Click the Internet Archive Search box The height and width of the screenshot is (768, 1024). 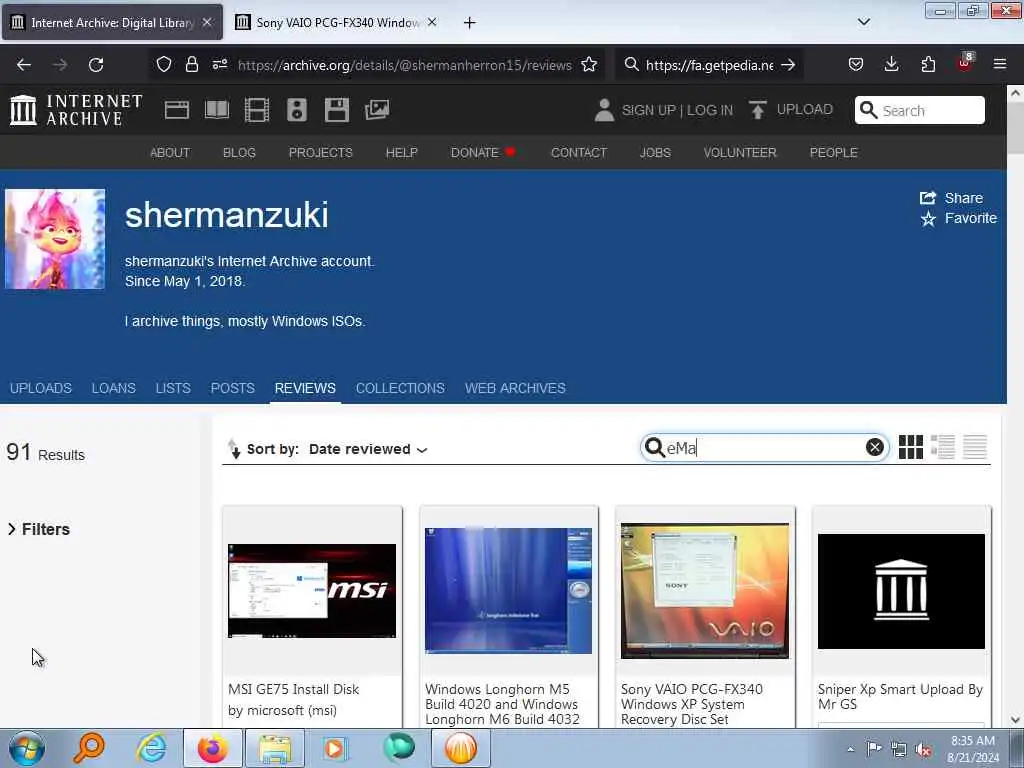pos(920,110)
